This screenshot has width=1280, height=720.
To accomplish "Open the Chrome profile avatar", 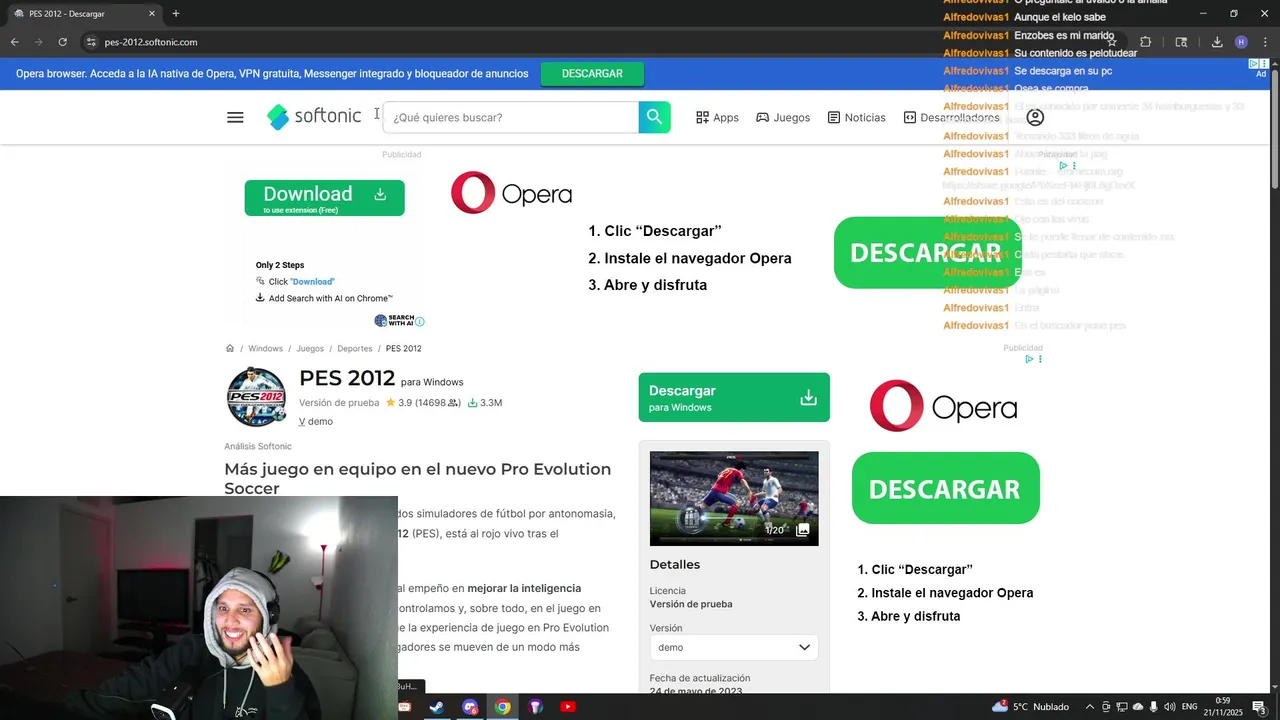I will (x=1241, y=42).
